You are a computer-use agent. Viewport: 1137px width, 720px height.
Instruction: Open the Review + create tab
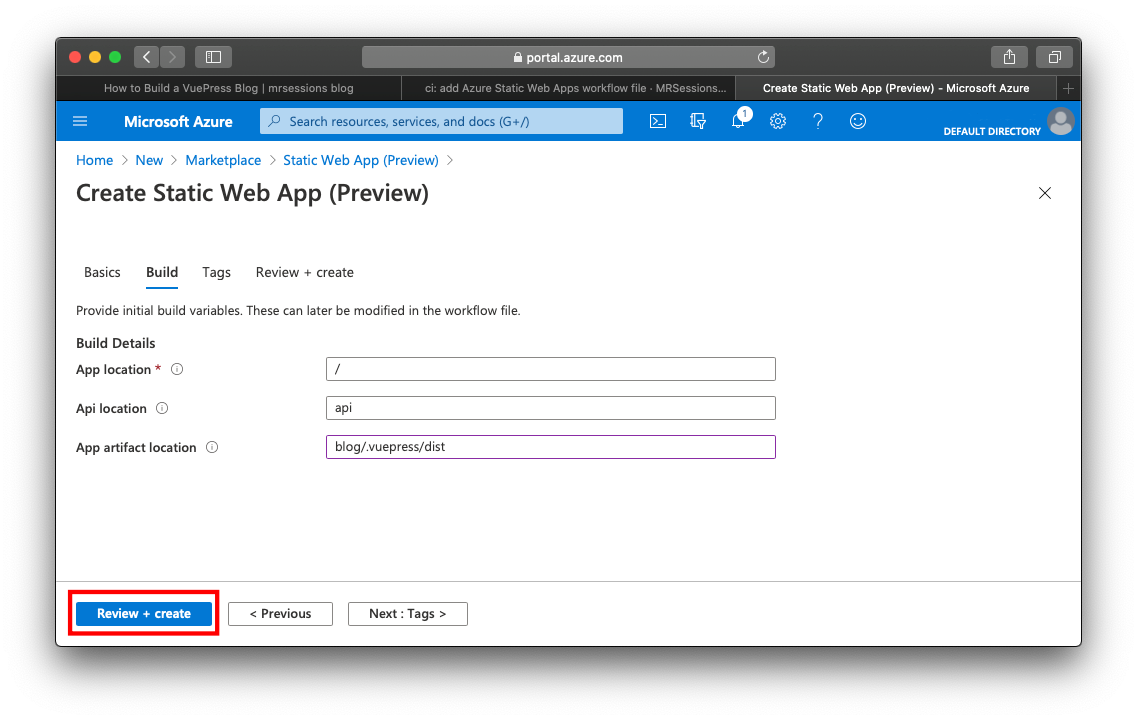(x=305, y=273)
